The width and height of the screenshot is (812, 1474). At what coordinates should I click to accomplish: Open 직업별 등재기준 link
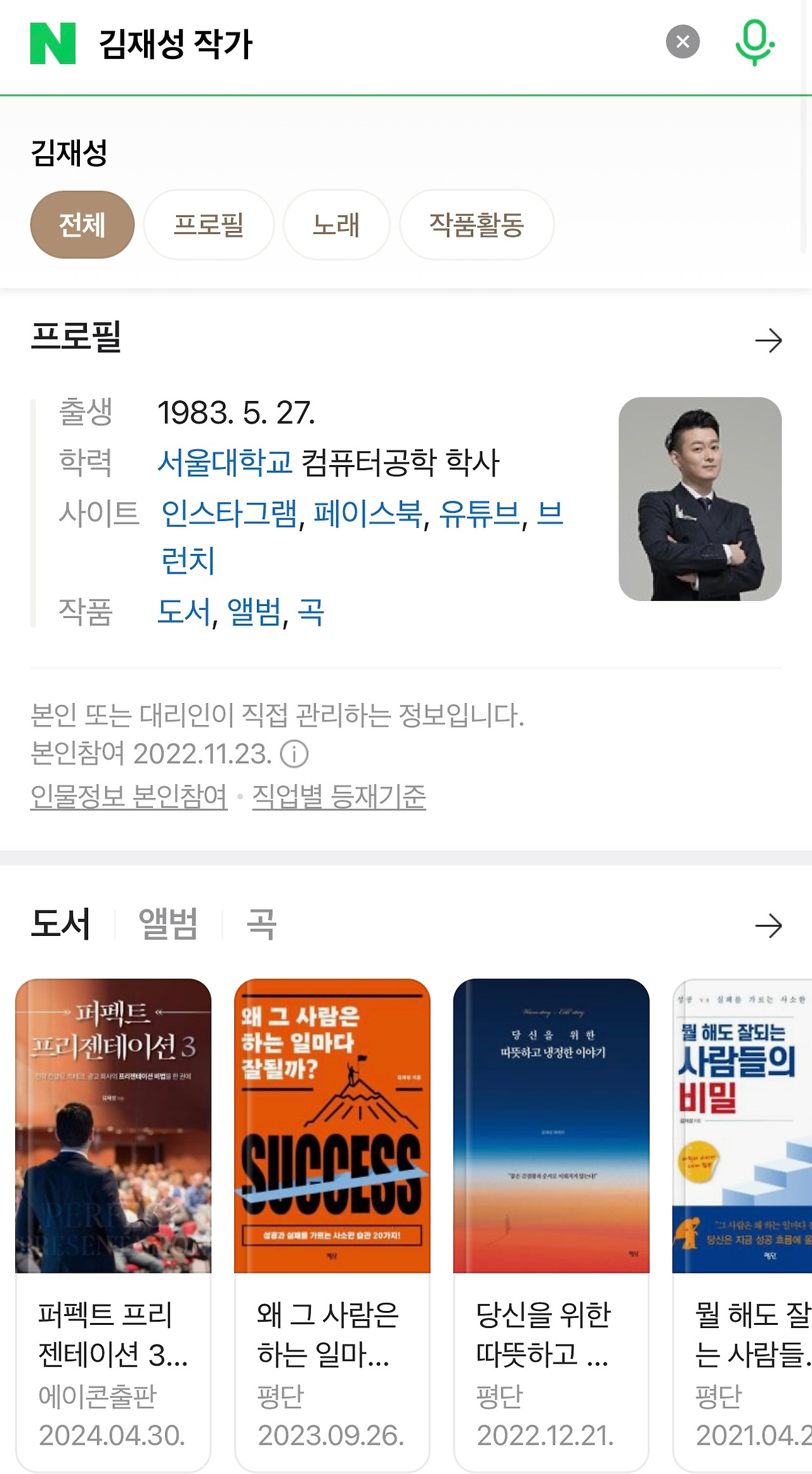[339, 796]
